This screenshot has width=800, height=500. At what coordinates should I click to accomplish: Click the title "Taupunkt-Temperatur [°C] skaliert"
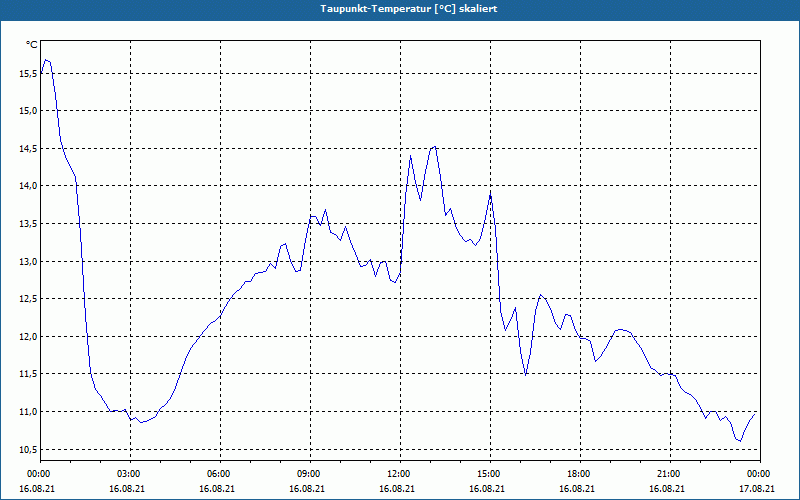pos(408,9)
